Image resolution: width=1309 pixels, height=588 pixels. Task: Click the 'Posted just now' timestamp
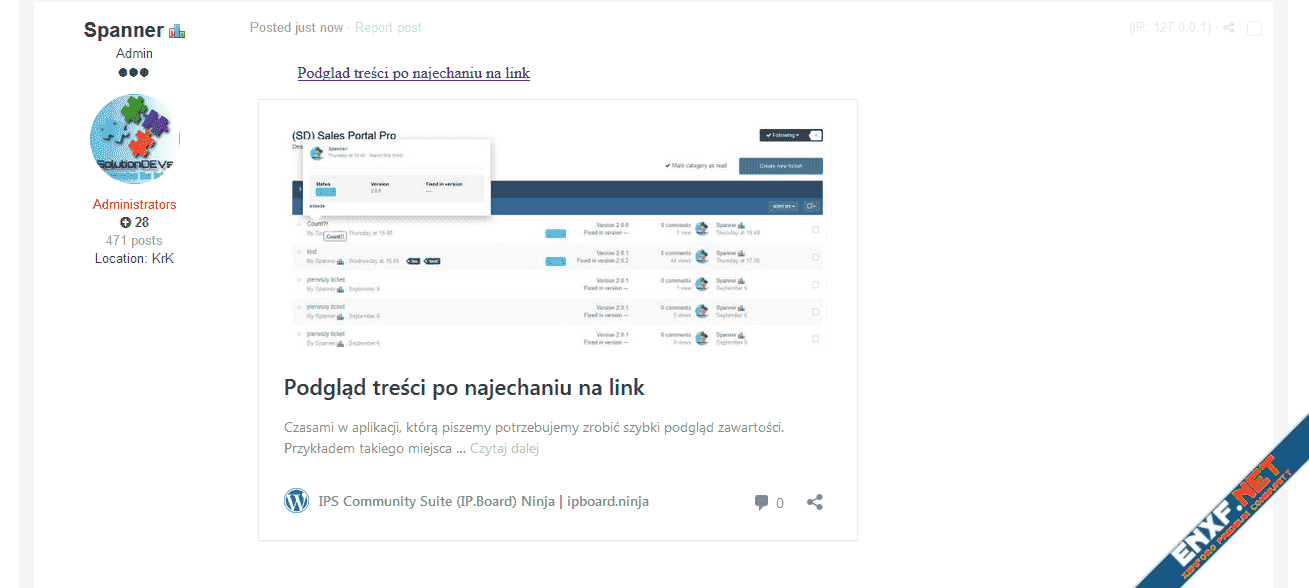tap(296, 27)
